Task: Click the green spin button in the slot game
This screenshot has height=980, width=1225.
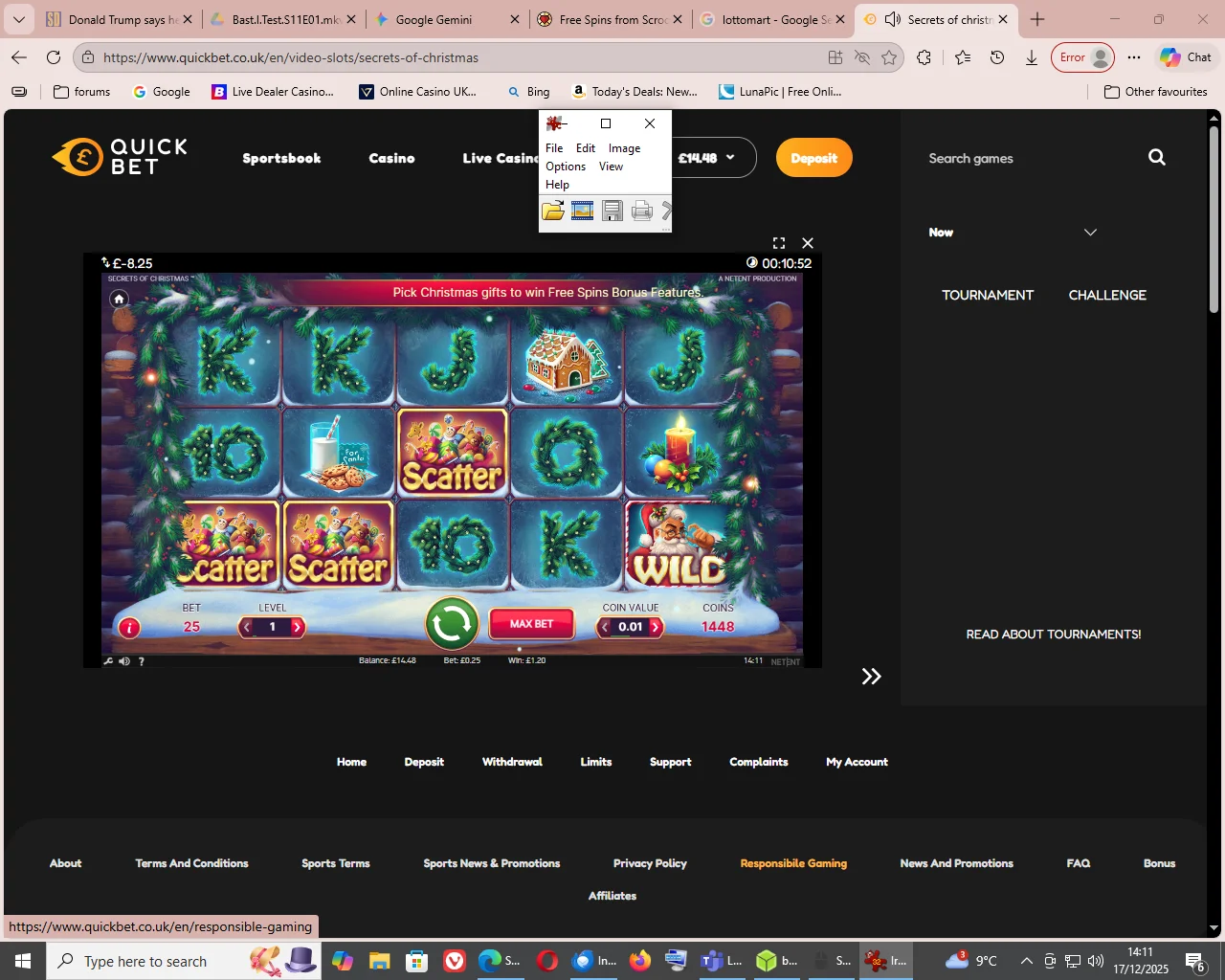Action: tap(452, 624)
